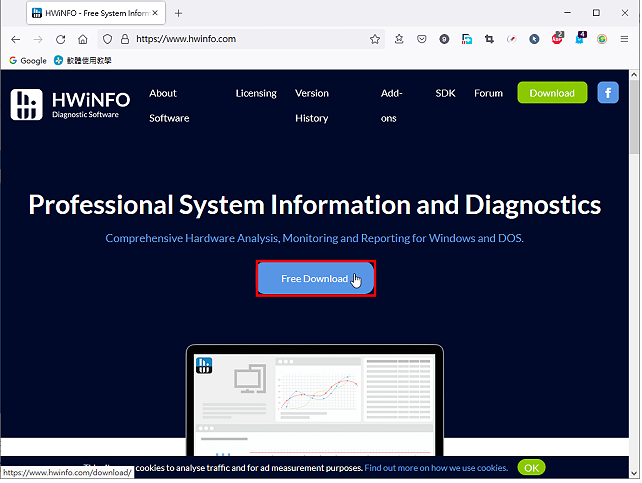Click the red-slash round extension icon

point(512,39)
